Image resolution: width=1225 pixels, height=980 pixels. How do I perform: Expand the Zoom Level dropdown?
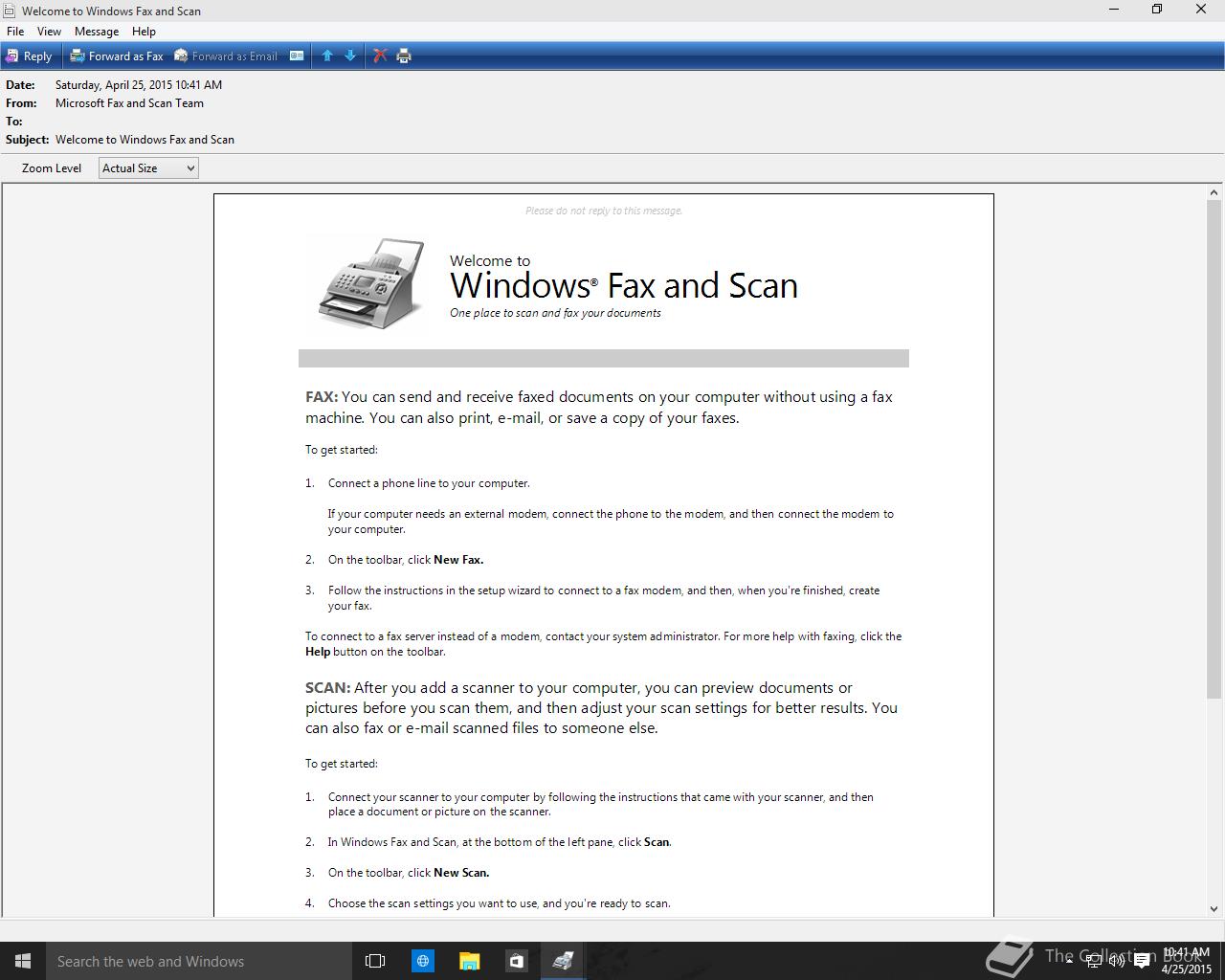click(148, 168)
